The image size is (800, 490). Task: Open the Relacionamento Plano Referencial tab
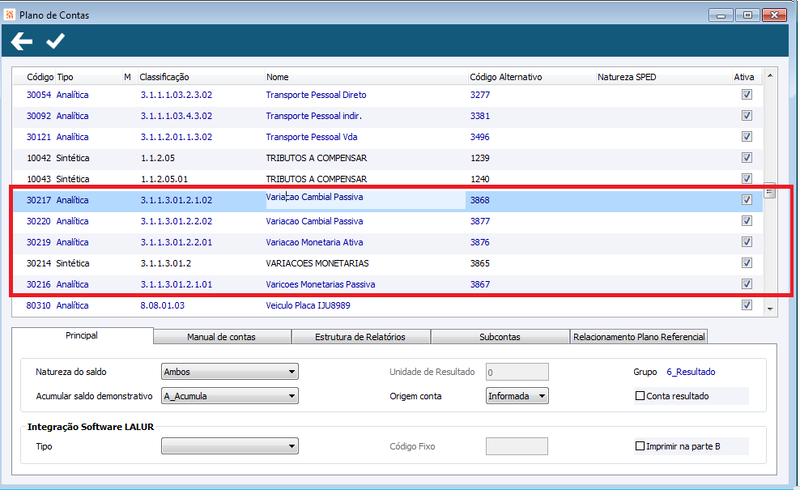point(639,337)
